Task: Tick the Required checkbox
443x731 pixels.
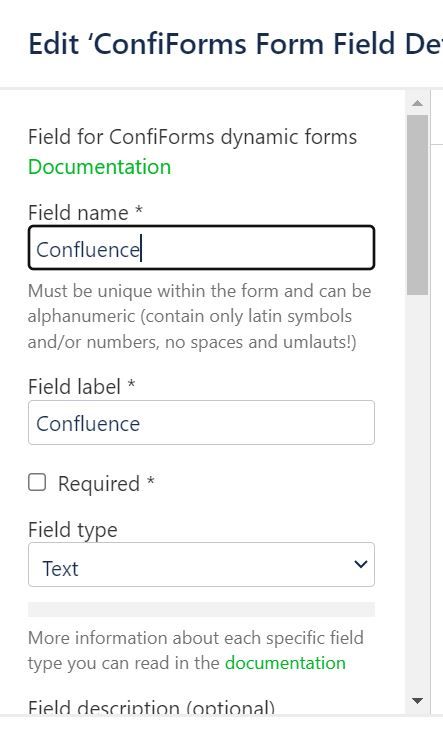Action: tap(37, 483)
